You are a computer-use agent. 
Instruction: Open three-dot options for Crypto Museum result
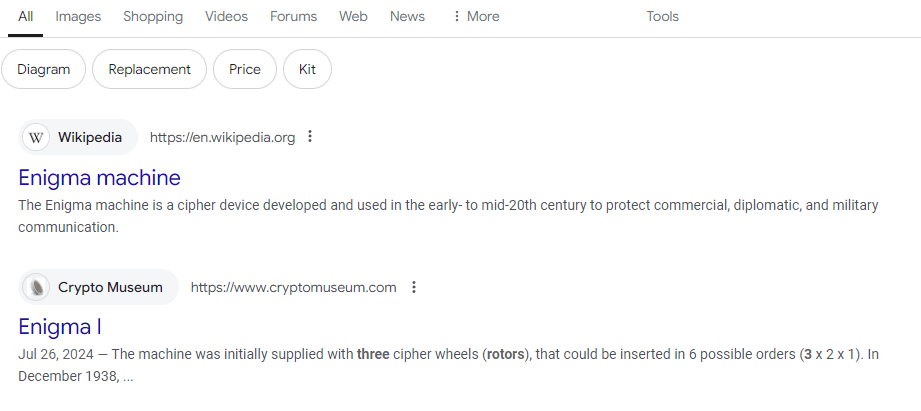point(414,287)
